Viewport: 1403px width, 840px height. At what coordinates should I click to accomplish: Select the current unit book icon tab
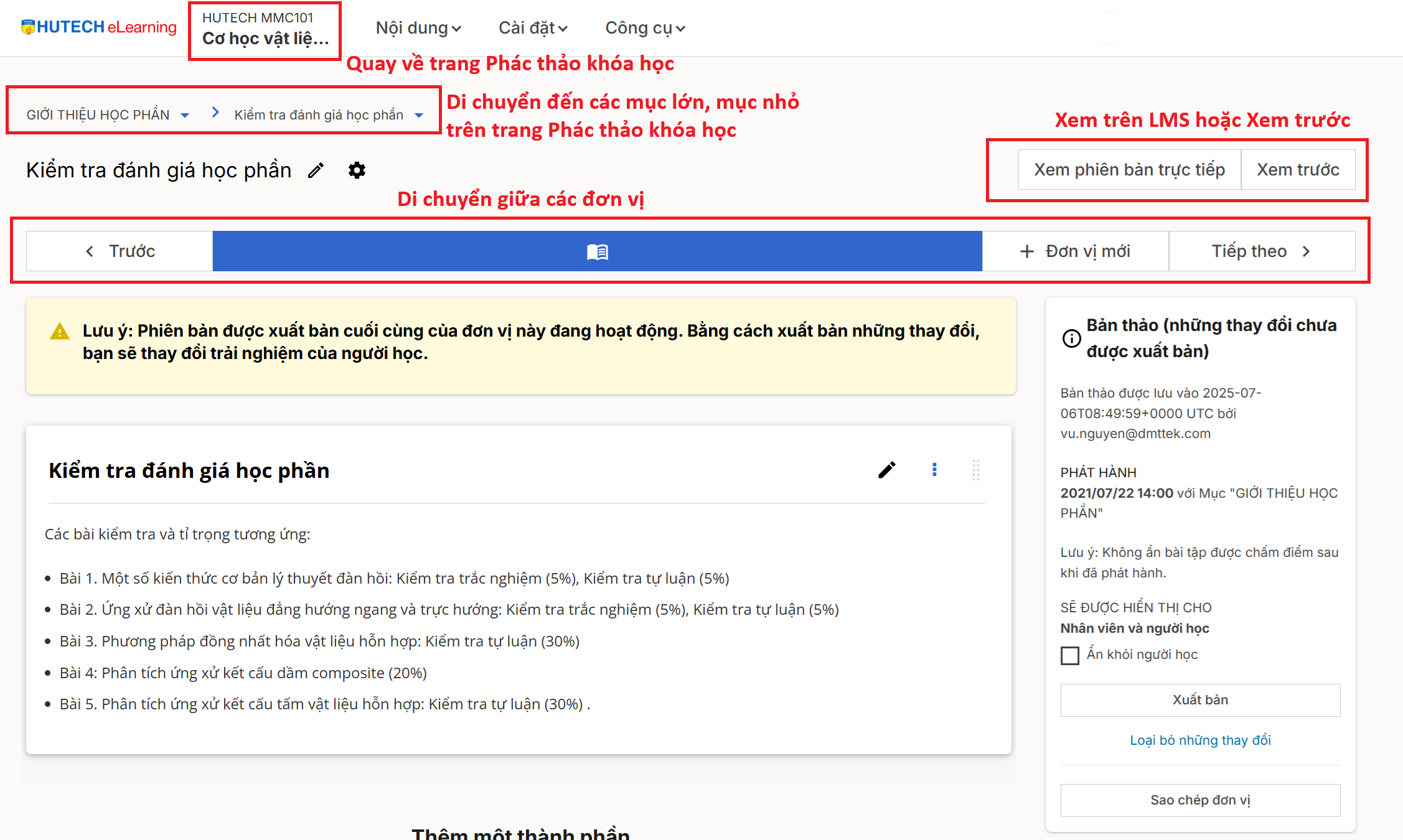(598, 251)
